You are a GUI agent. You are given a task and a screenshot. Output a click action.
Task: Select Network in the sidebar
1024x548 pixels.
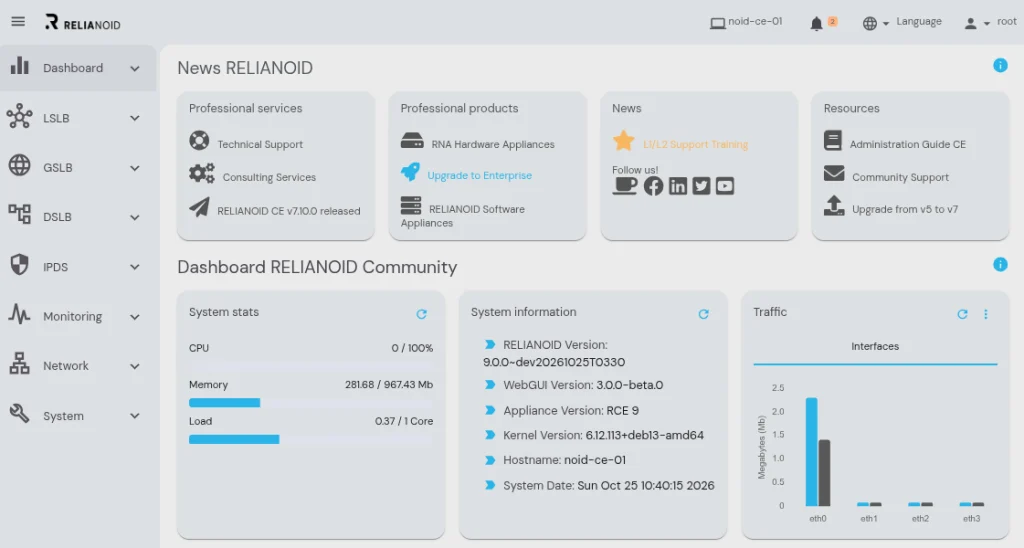coord(65,366)
